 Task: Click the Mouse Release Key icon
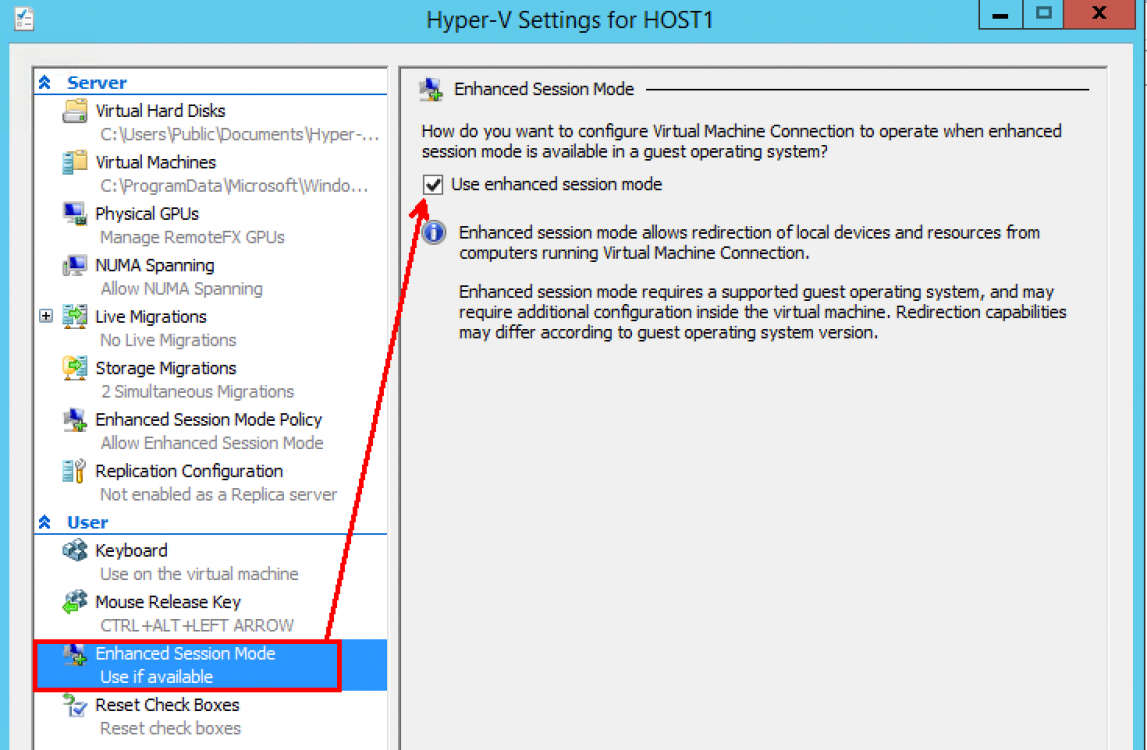[x=73, y=602]
